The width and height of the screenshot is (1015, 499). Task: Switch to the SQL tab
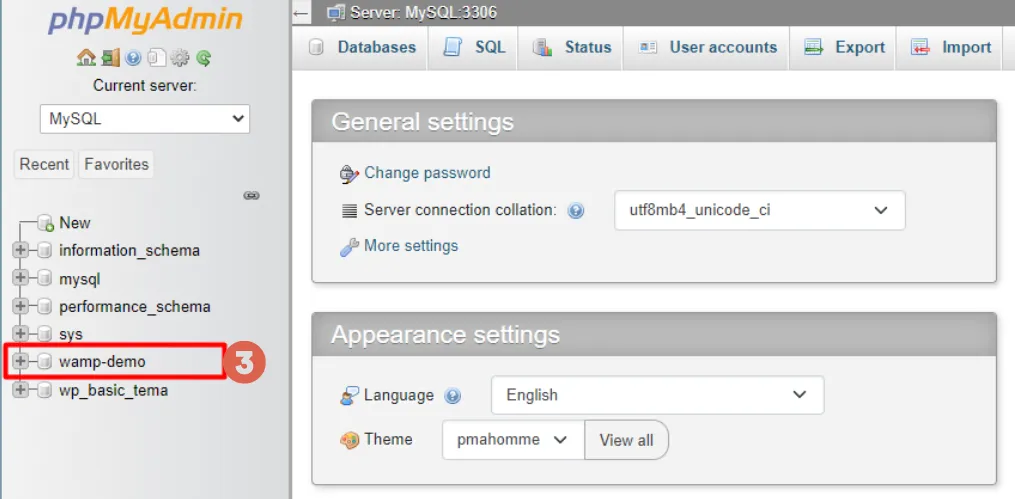[473, 47]
